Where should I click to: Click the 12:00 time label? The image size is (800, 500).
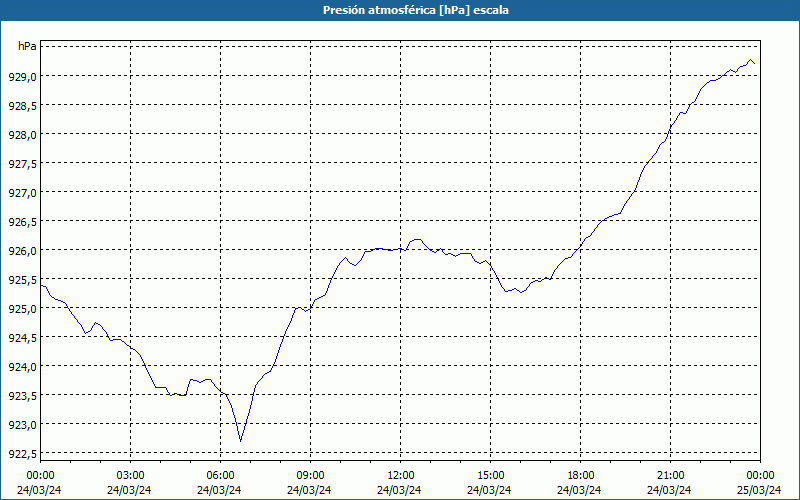click(x=401, y=476)
